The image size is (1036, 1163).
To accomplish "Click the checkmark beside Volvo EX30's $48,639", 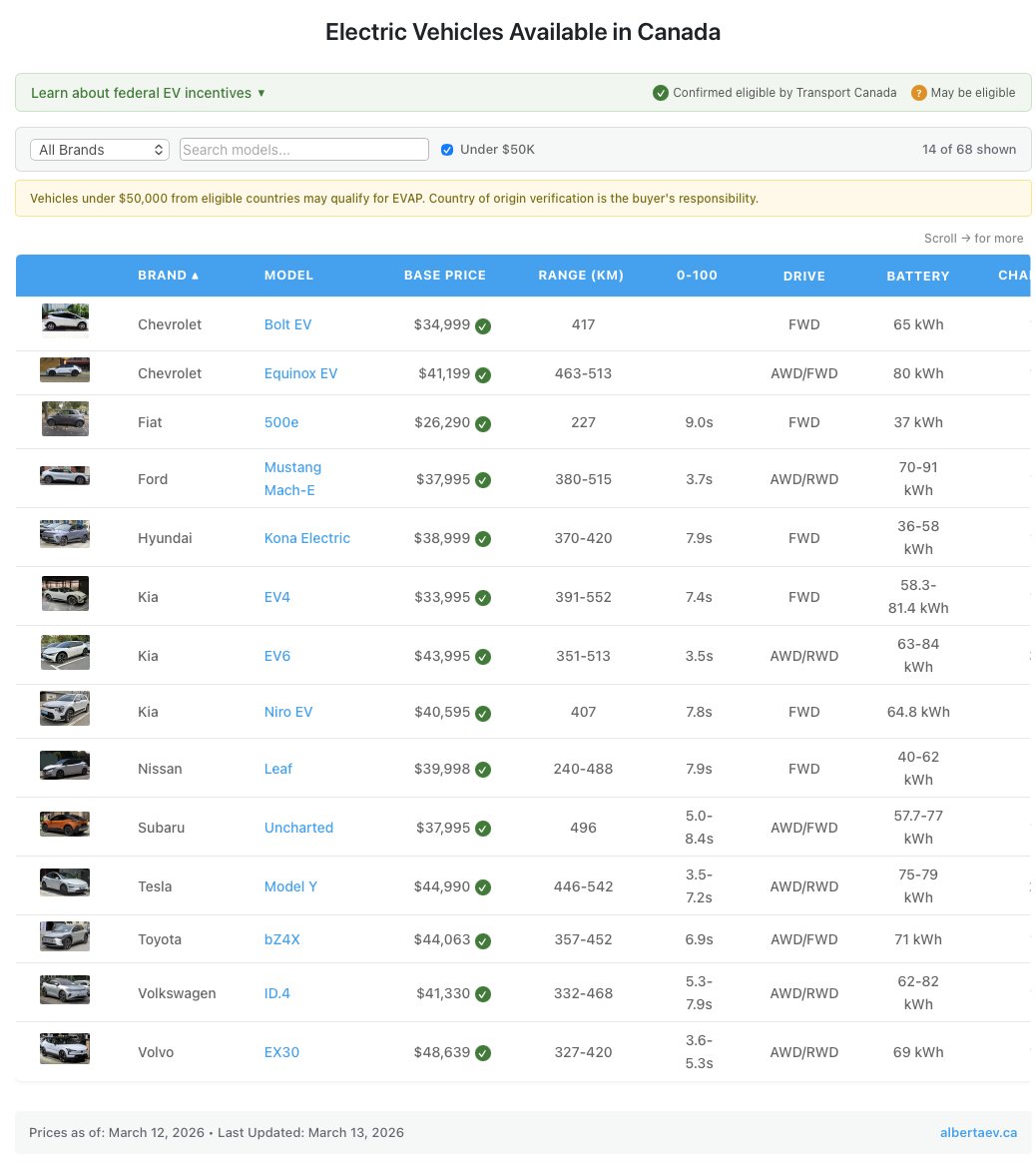I will pos(483,1052).
